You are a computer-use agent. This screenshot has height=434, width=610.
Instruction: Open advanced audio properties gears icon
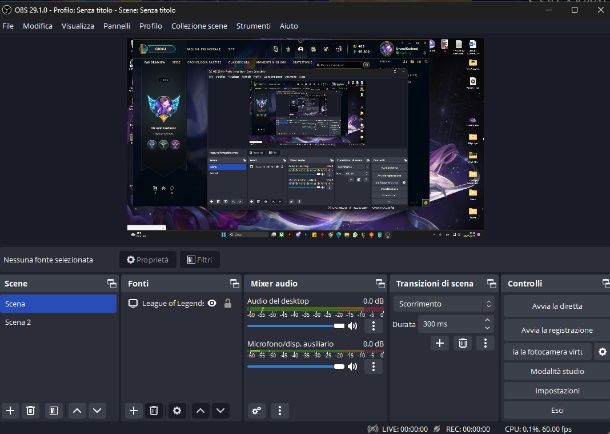point(256,411)
